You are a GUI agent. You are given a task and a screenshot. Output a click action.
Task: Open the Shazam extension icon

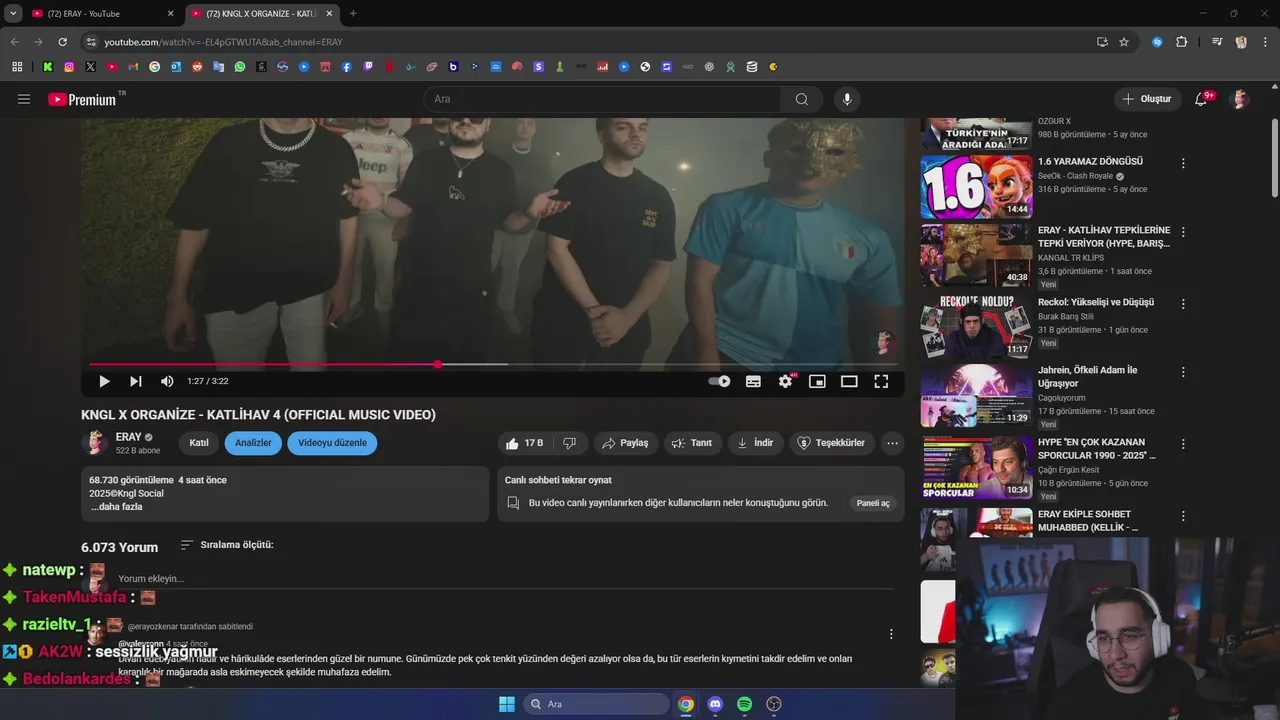[1157, 42]
